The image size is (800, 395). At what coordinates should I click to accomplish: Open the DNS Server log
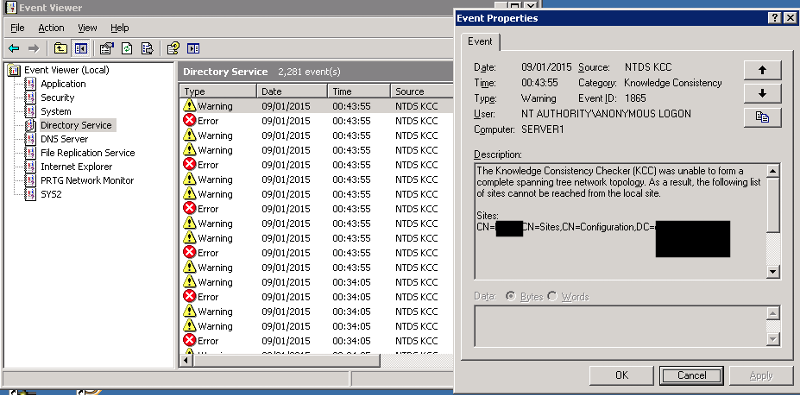[64, 139]
